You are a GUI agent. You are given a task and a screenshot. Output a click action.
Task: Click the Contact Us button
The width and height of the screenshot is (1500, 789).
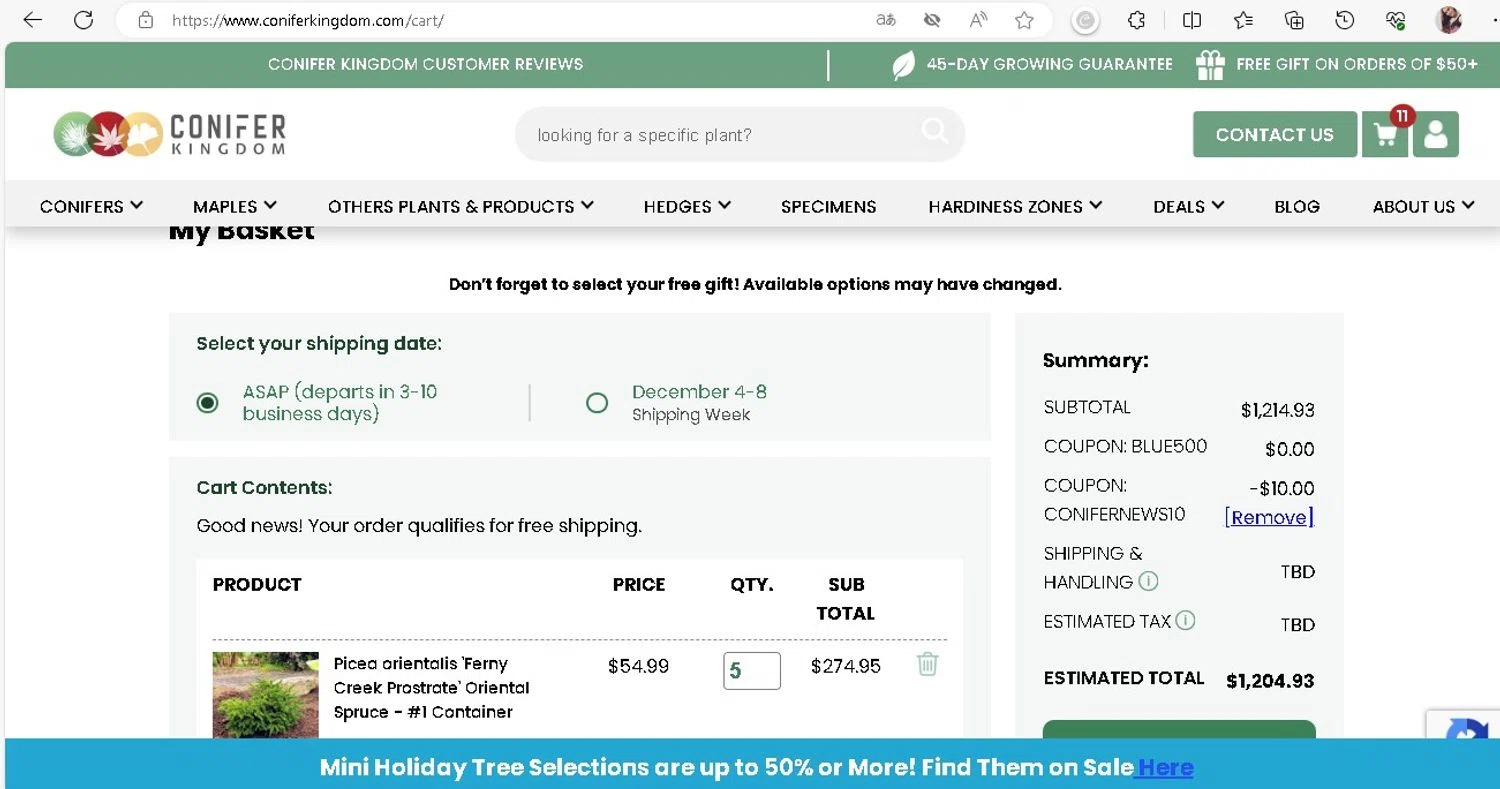(1274, 135)
